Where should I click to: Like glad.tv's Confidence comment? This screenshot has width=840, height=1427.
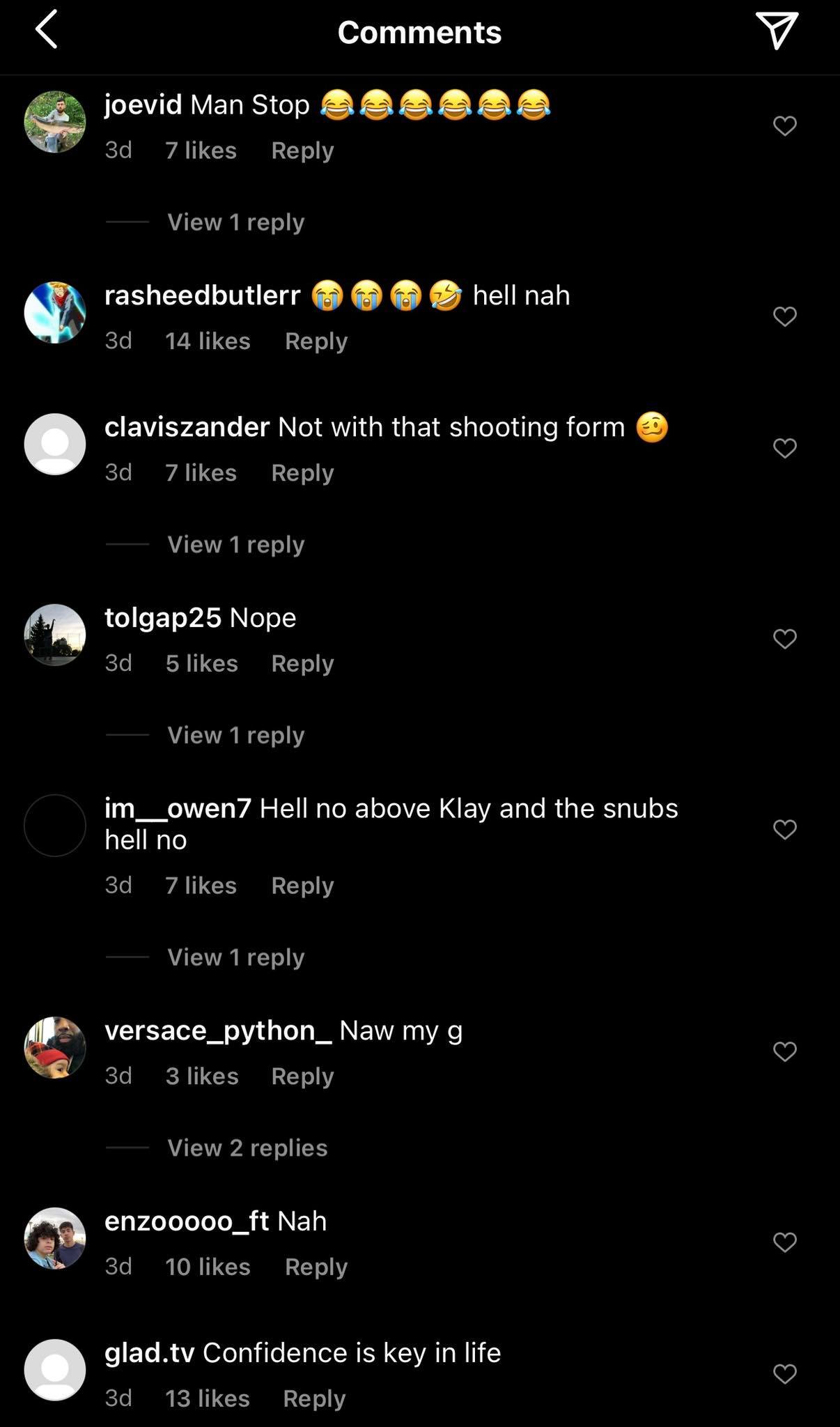click(x=784, y=1373)
